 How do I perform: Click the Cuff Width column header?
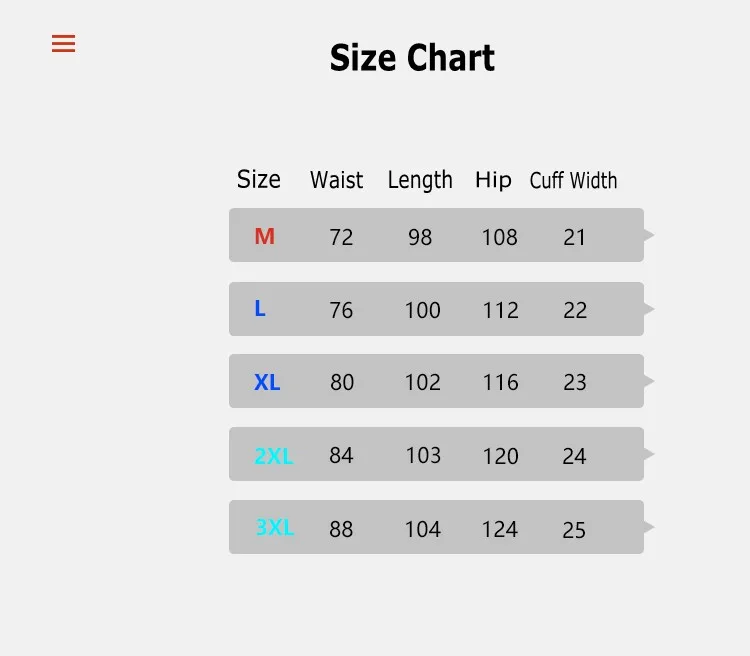pos(573,181)
